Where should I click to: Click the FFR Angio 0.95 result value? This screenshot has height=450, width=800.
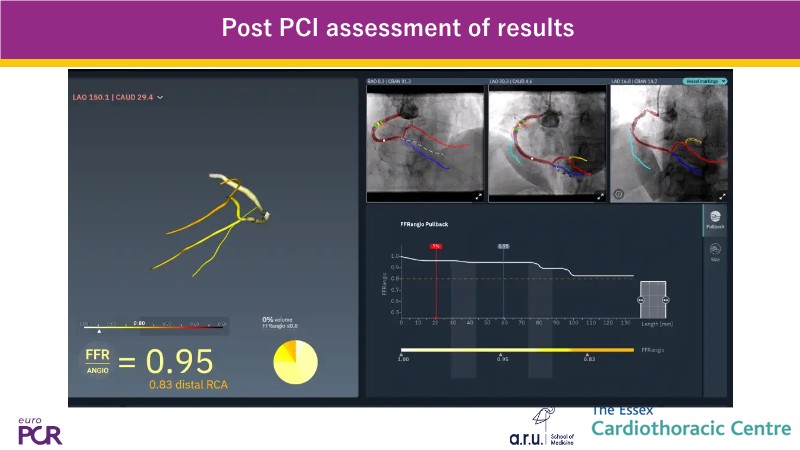(179, 360)
